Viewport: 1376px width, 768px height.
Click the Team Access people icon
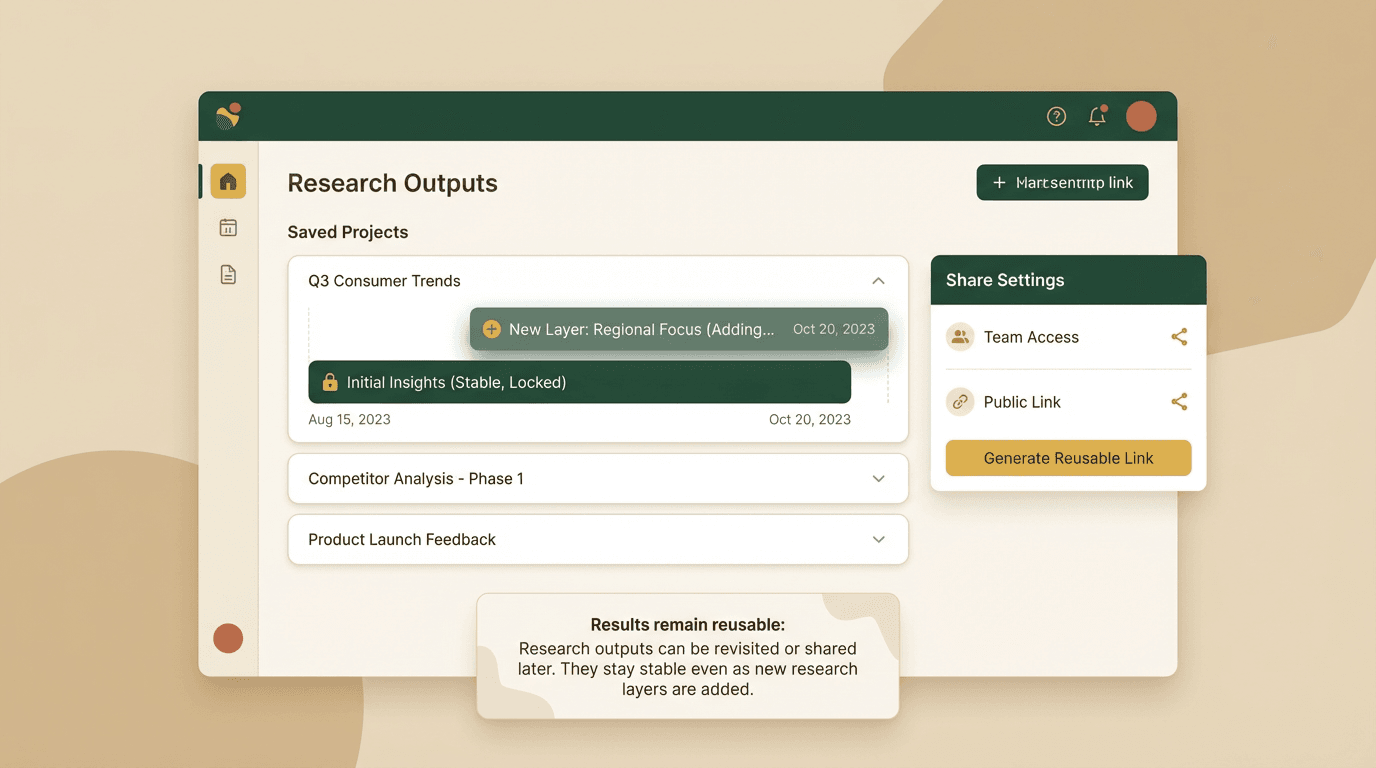pos(960,337)
